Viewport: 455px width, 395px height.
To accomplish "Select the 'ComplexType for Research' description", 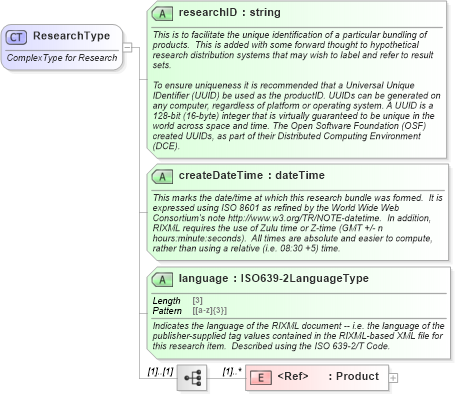I will pyautogui.click(x=62, y=58).
